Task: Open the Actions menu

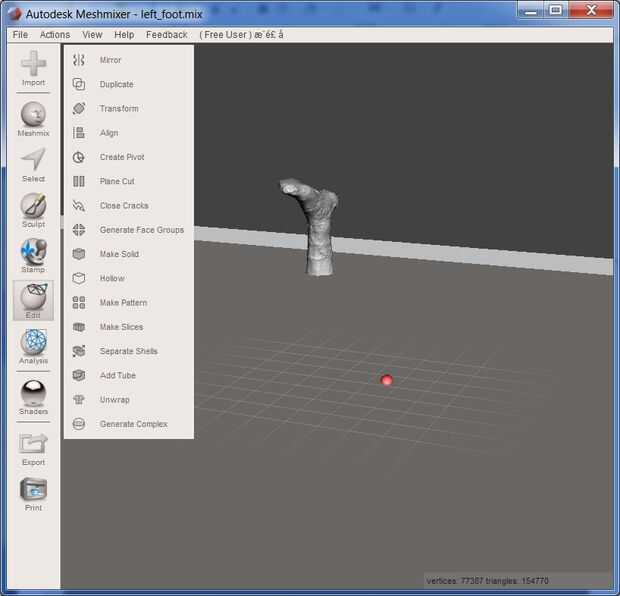Action: click(55, 35)
